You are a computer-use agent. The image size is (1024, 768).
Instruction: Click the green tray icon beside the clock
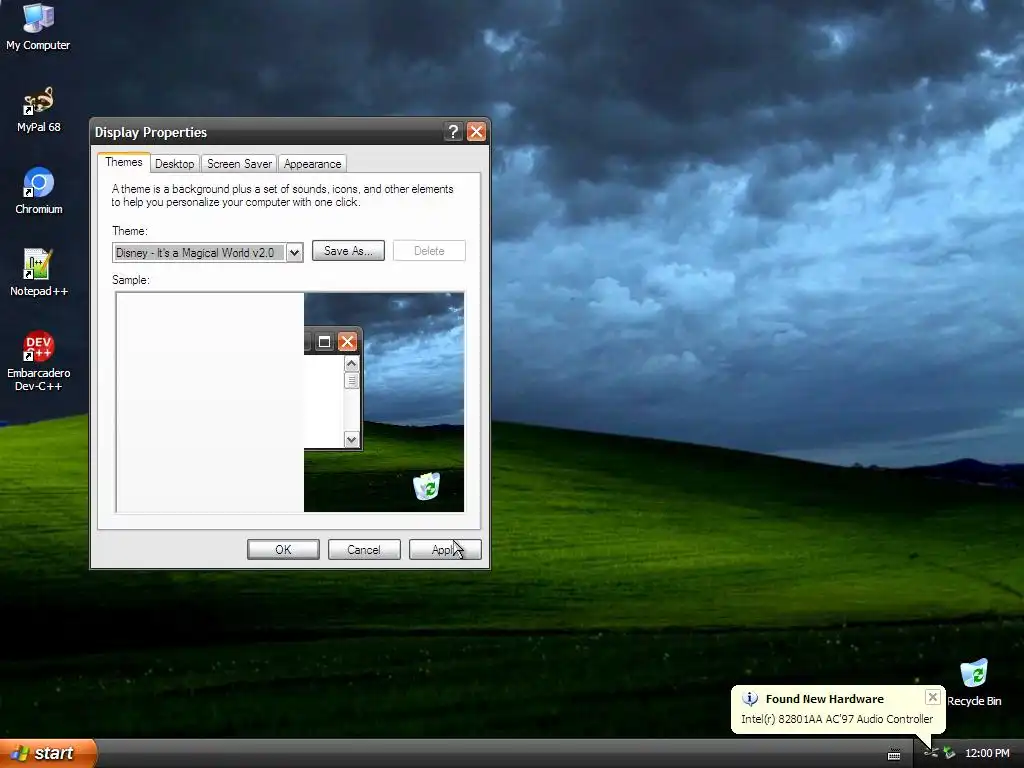pyautogui.click(x=950, y=753)
